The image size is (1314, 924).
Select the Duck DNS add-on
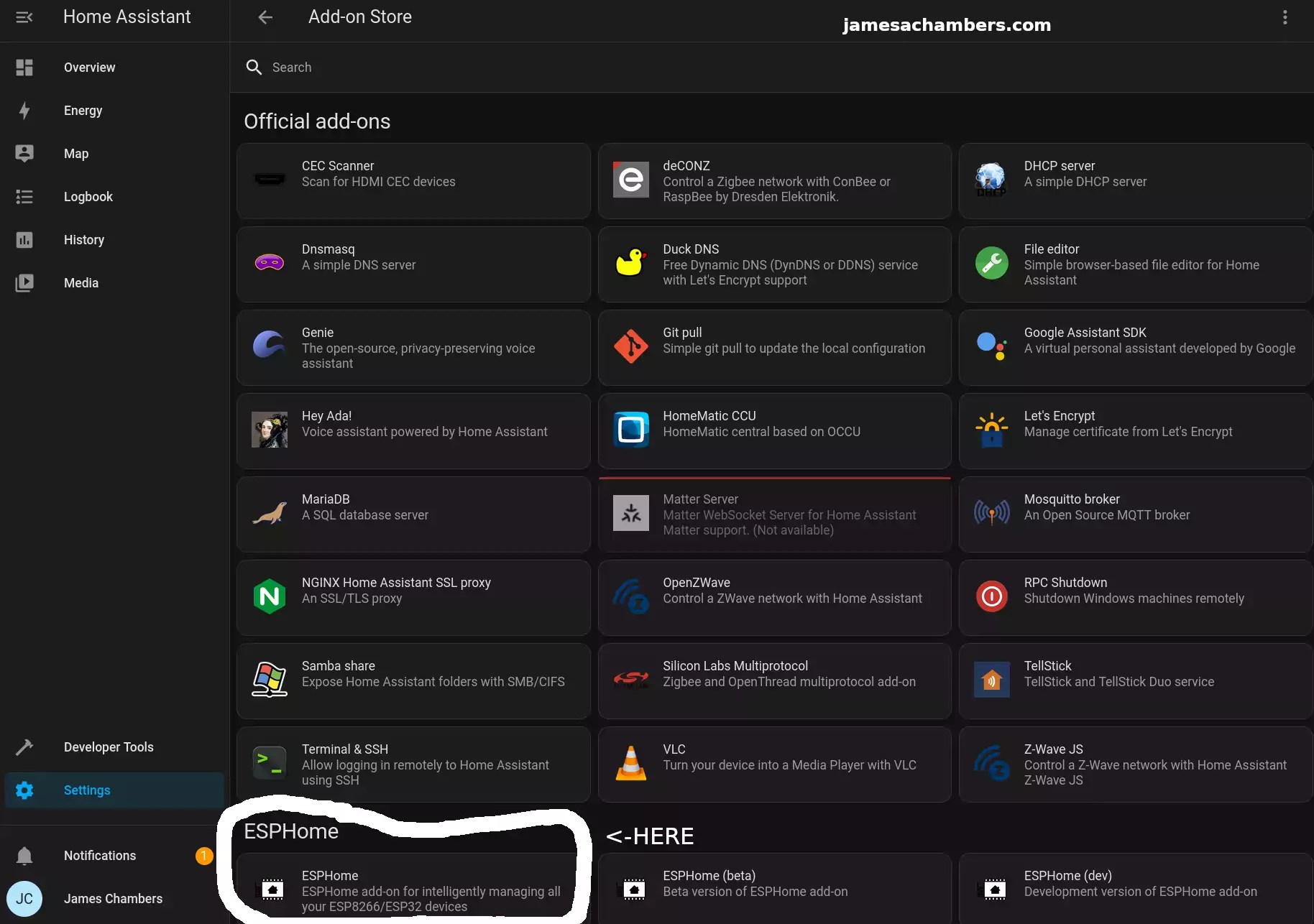(x=774, y=264)
